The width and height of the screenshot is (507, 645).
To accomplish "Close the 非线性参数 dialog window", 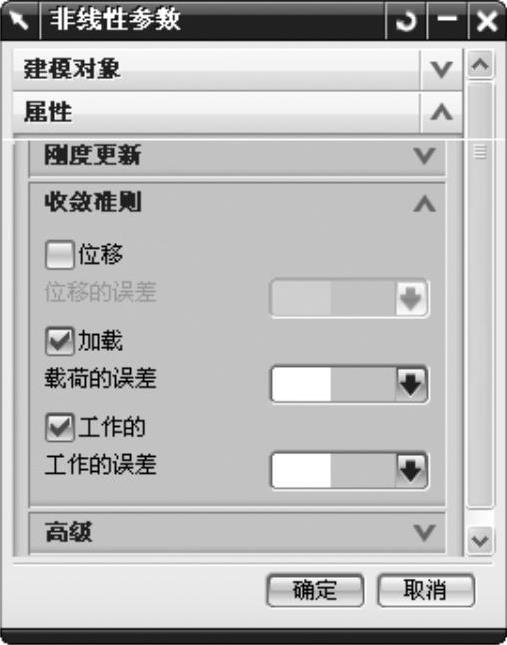I will pyautogui.click(x=487, y=21).
